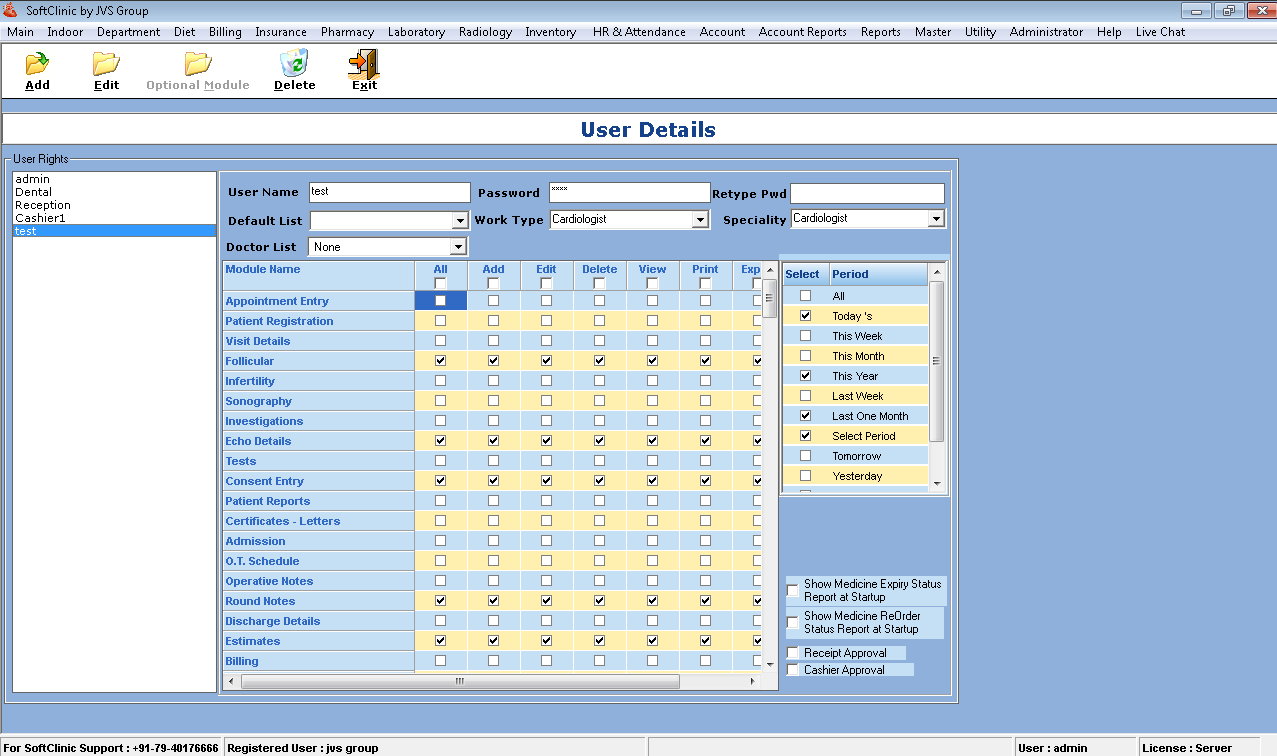
Task: Click the User Name input field
Action: click(389, 192)
